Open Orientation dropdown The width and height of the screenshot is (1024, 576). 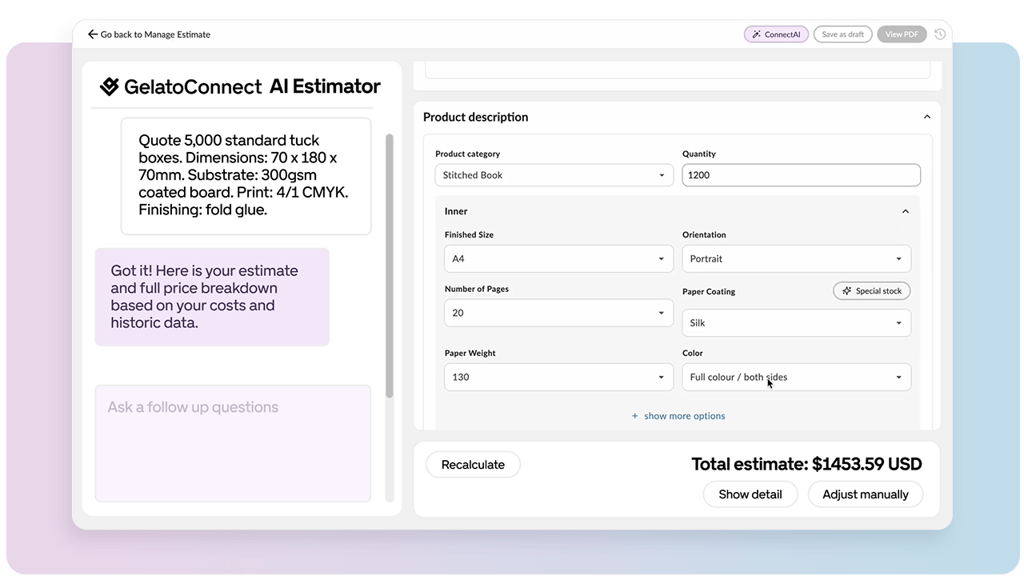pos(796,259)
